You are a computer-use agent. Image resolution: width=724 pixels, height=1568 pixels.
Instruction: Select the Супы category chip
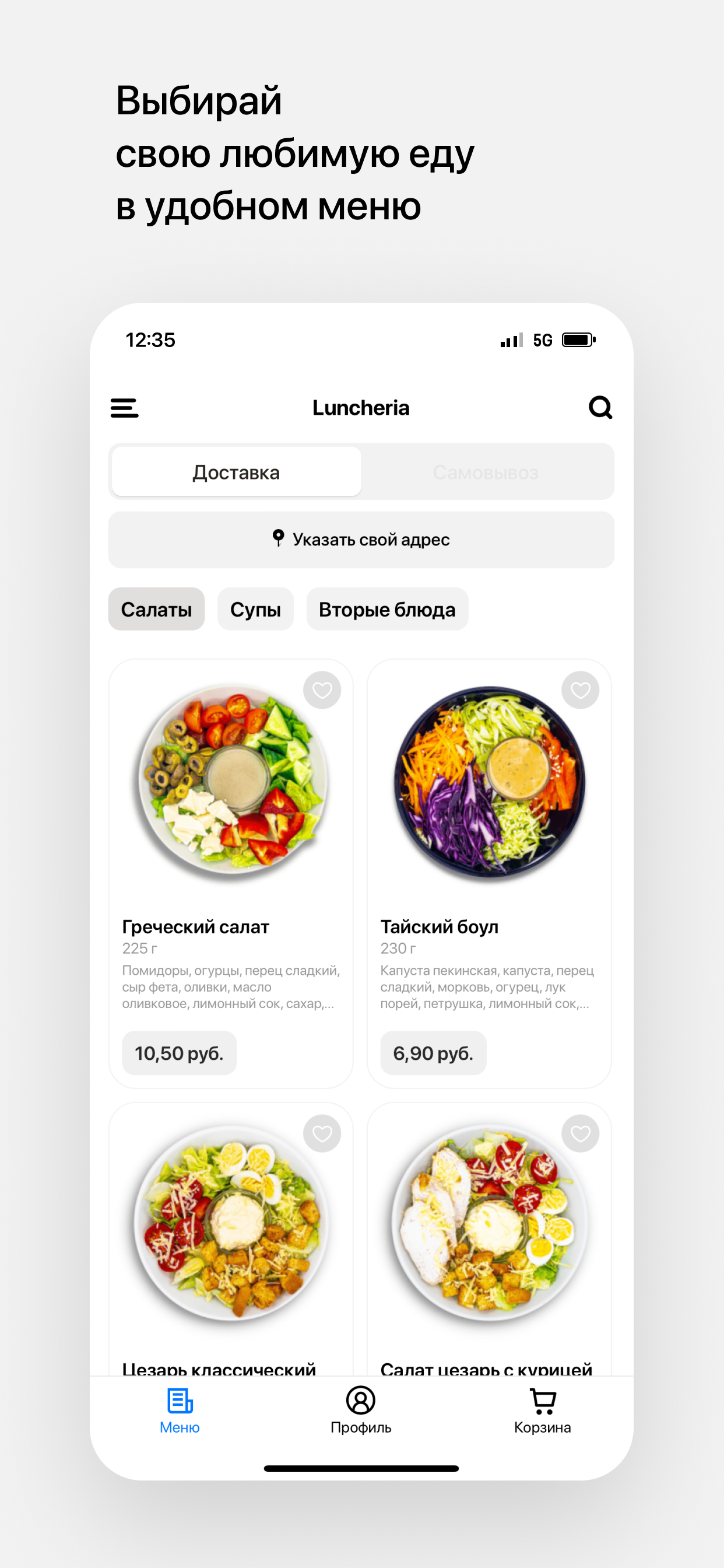[x=255, y=608]
